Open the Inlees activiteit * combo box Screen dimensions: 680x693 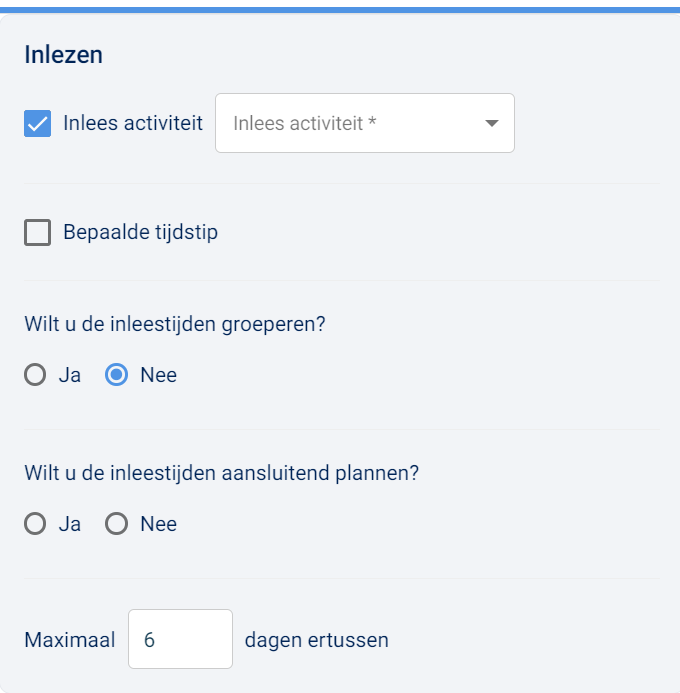coord(365,123)
